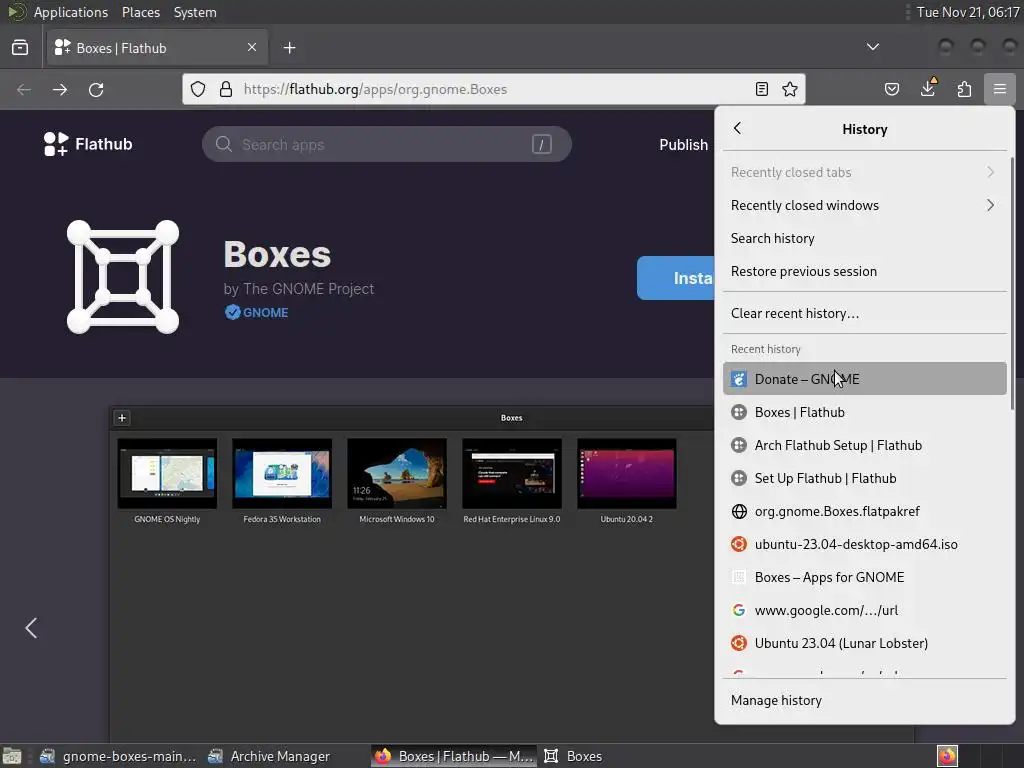Go back to the previous page
Image resolution: width=1024 pixels, height=768 pixels.
24,89
